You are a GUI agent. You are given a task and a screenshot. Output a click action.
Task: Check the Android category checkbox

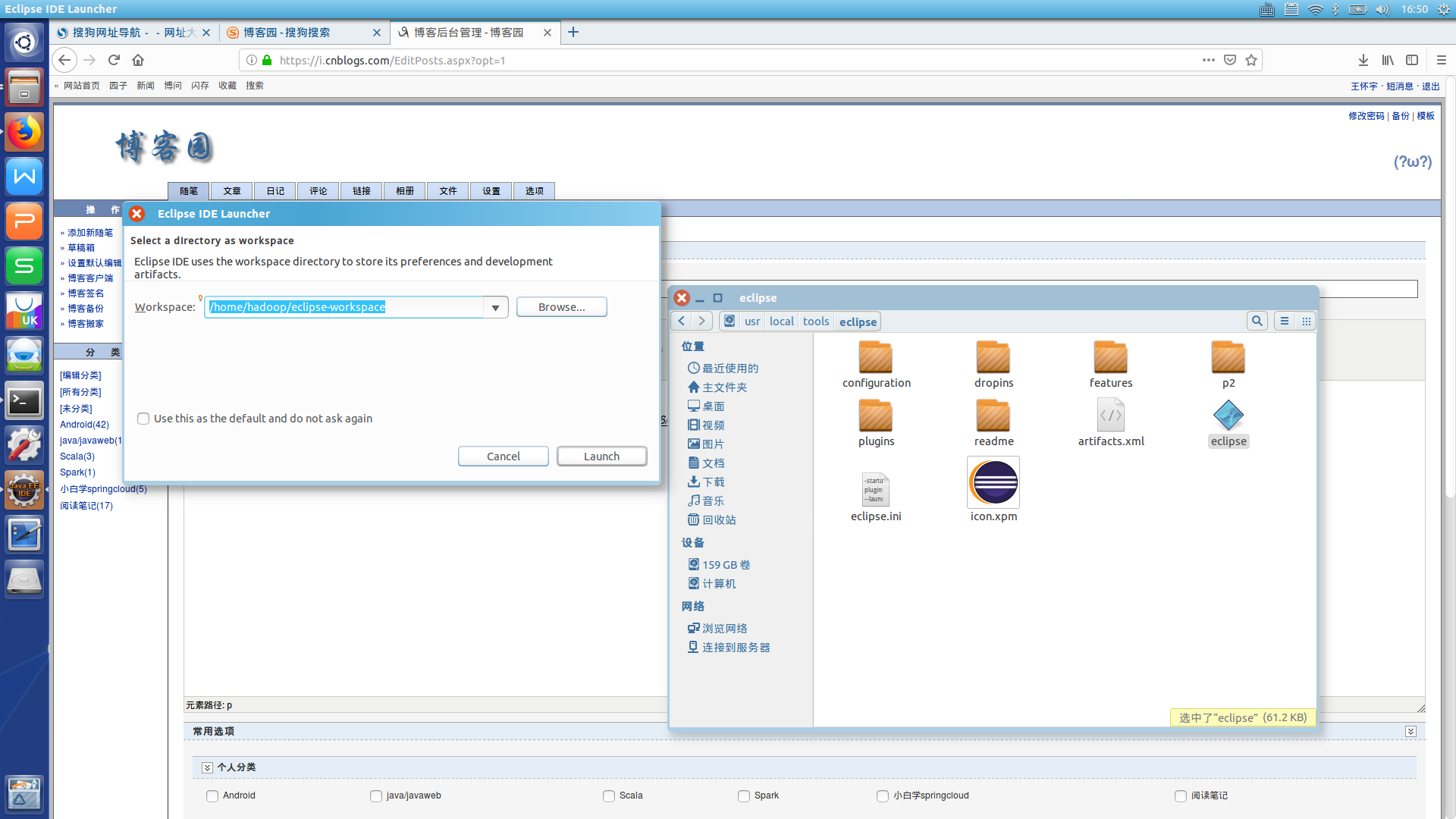click(212, 795)
